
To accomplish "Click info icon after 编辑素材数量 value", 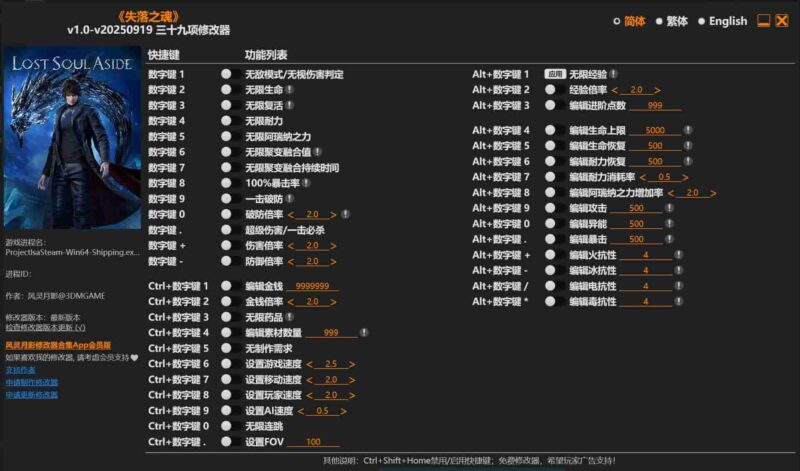I will 364,332.
